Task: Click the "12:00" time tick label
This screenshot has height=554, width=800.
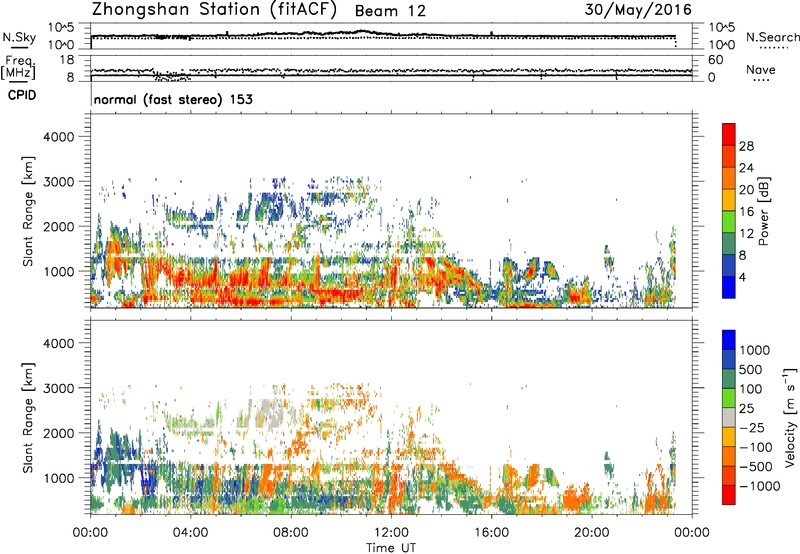Action: (x=391, y=533)
